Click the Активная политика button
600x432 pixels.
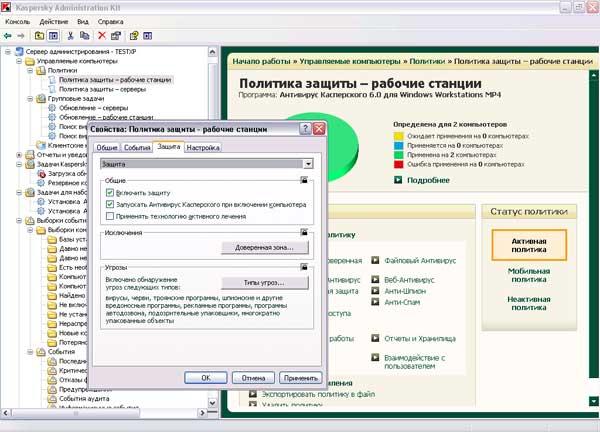[x=529, y=245]
